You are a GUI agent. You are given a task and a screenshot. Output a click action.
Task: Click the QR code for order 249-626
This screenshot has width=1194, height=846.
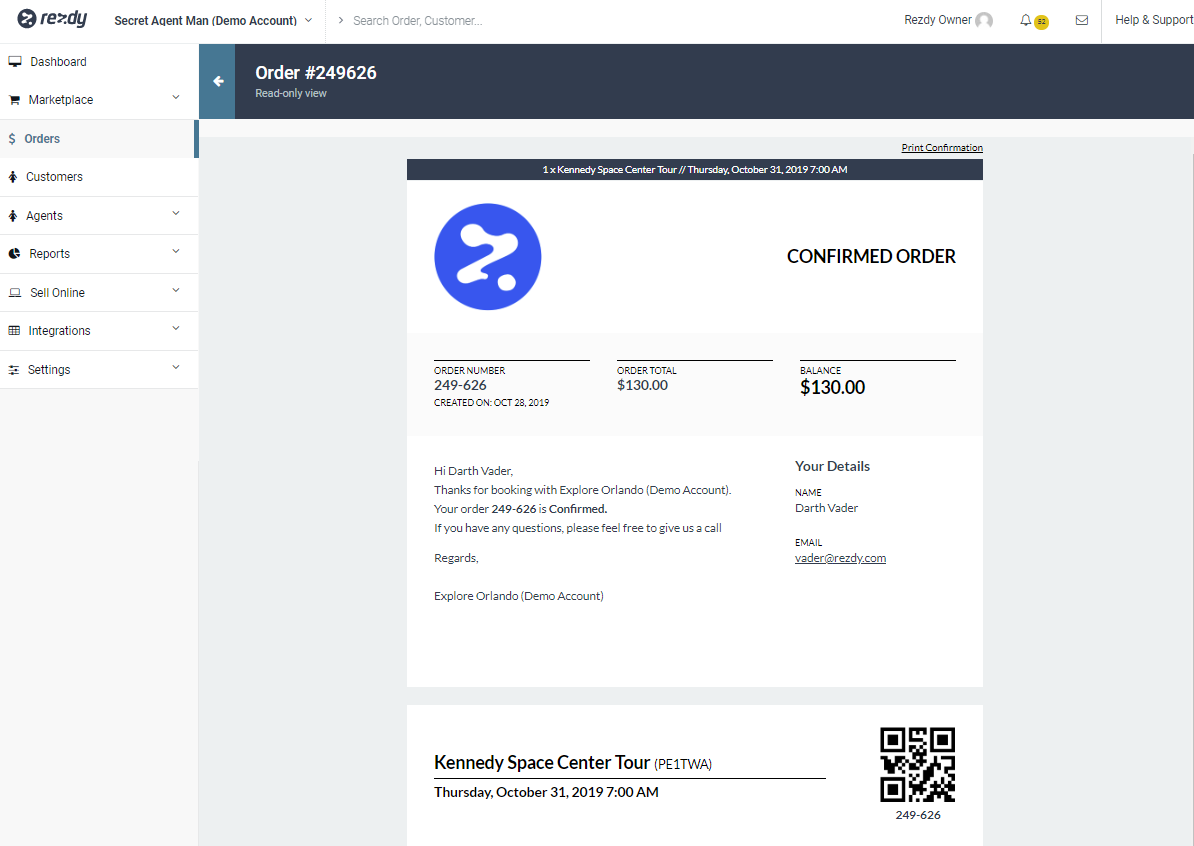pyautogui.click(x=918, y=765)
